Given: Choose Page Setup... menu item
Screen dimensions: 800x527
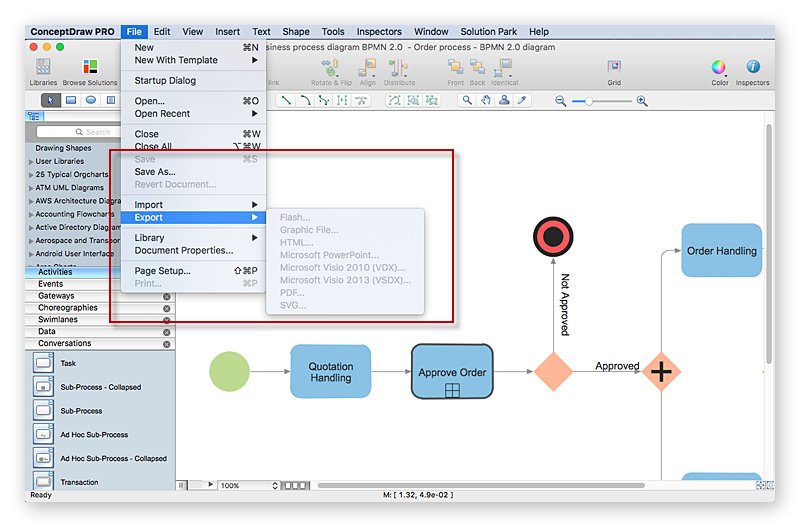Looking at the screenshot, I should [x=193, y=271].
